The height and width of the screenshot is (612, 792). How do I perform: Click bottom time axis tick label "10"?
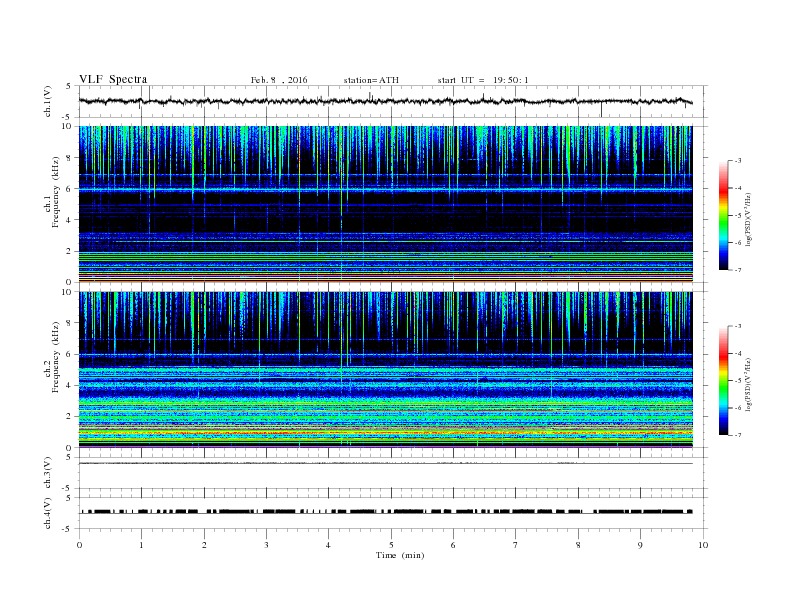tap(703, 545)
